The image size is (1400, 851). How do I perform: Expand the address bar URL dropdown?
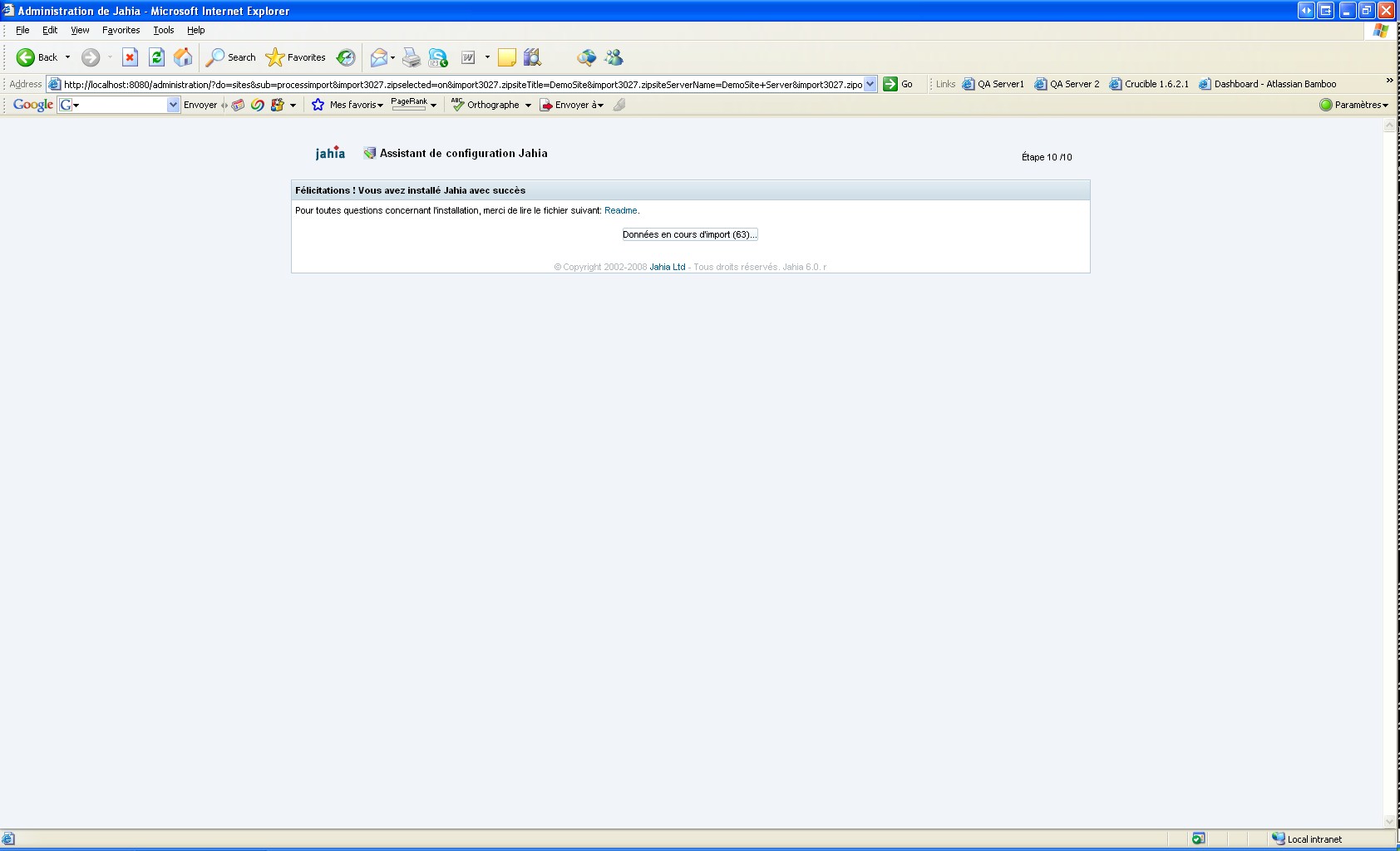870,84
